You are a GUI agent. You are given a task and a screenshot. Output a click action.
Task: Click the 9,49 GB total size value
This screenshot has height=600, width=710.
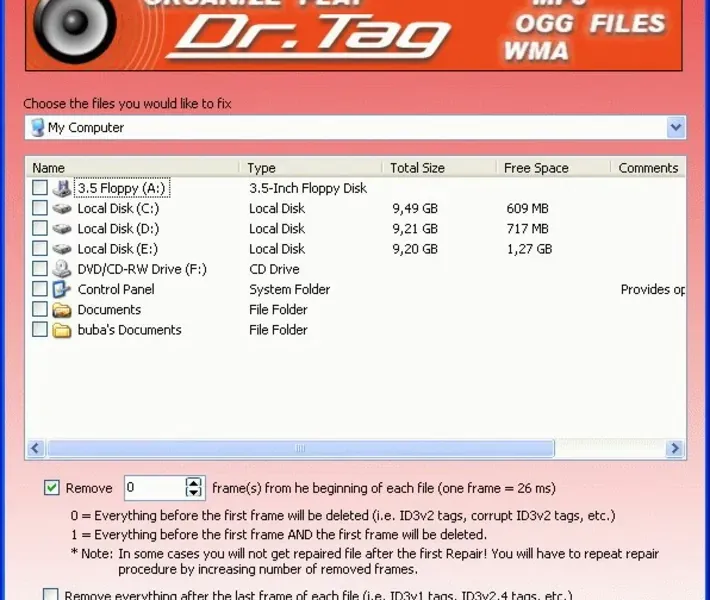(415, 209)
